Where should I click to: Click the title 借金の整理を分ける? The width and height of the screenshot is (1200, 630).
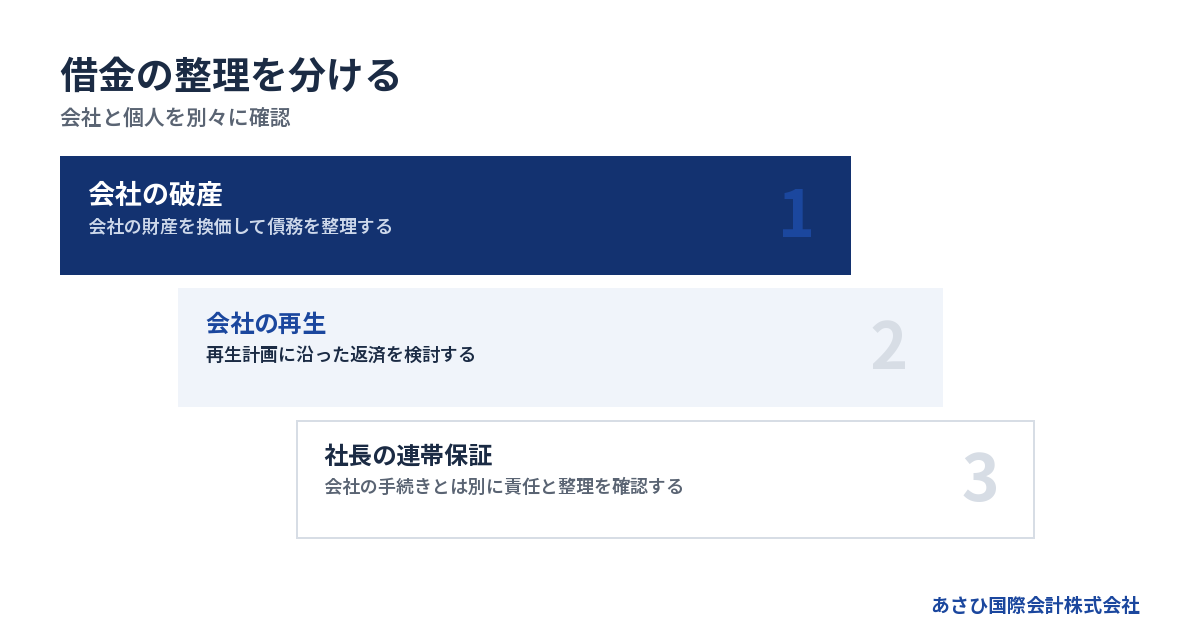pyautogui.click(x=230, y=75)
